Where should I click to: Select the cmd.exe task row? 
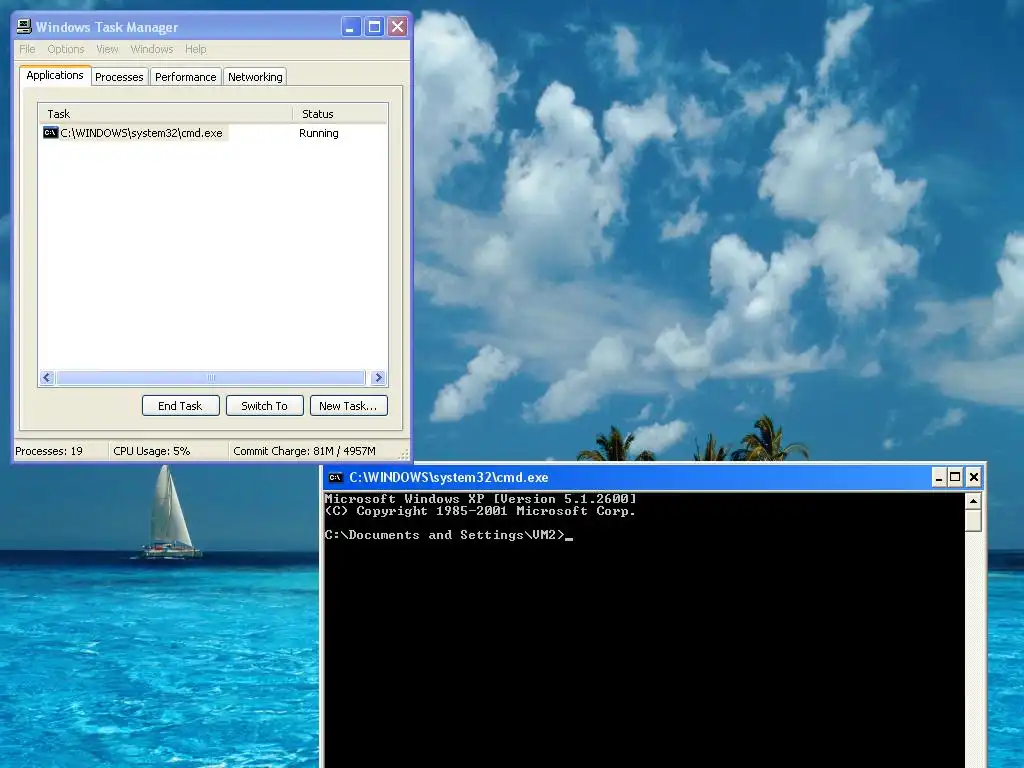coord(213,133)
